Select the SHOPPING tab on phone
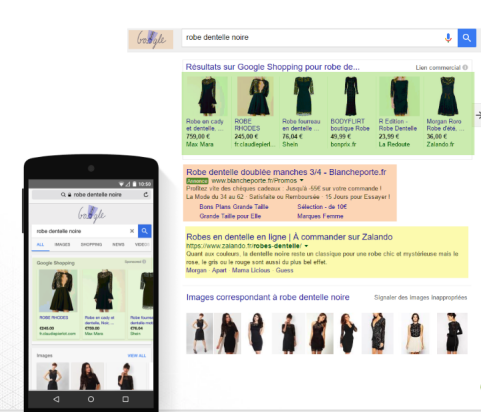This screenshot has width=482, height=412. point(91,244)
